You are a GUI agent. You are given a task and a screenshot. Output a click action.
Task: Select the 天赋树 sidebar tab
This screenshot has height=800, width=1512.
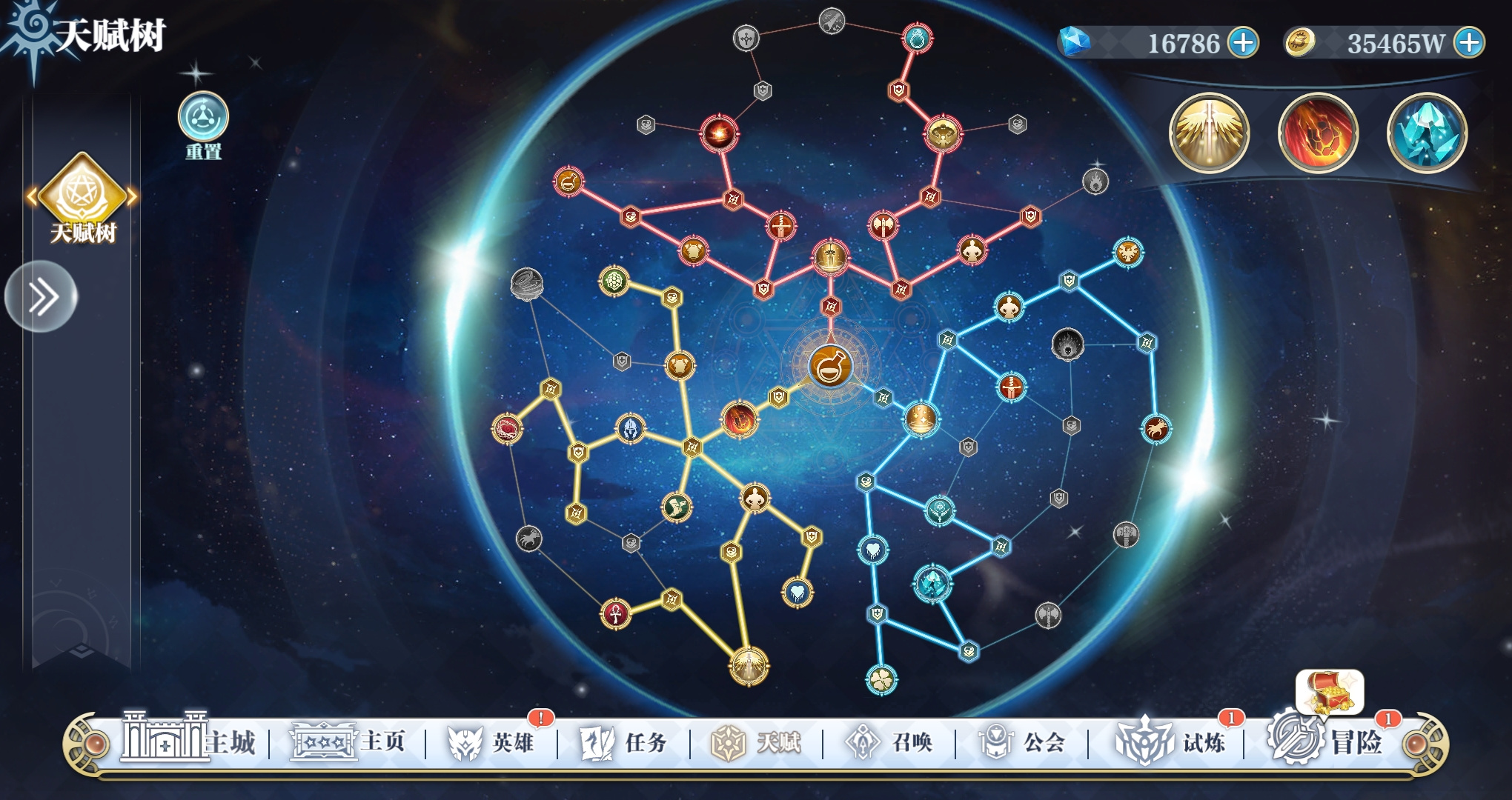coord(82,199)
